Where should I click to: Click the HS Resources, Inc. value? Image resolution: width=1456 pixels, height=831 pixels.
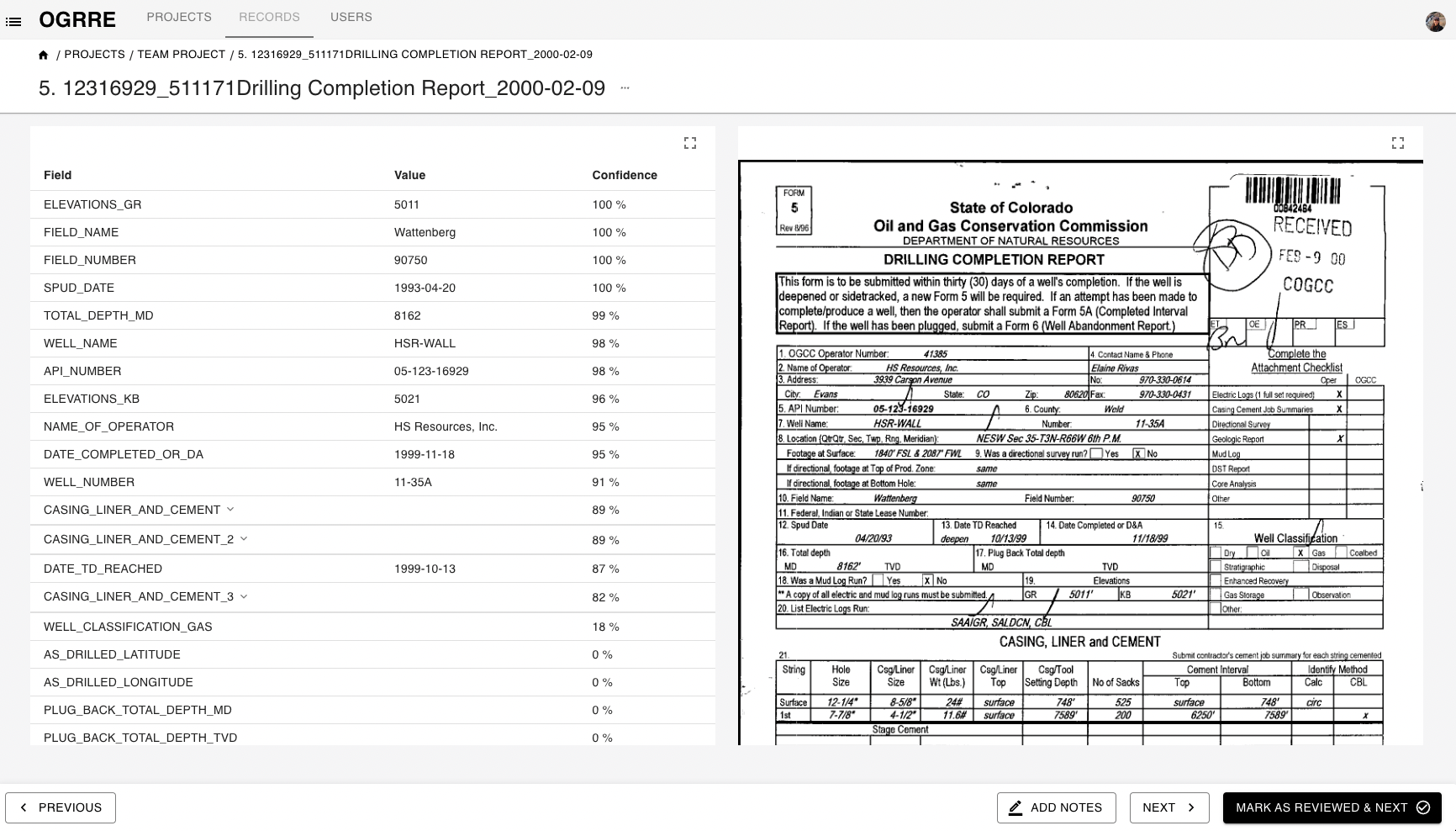[446, 426]
